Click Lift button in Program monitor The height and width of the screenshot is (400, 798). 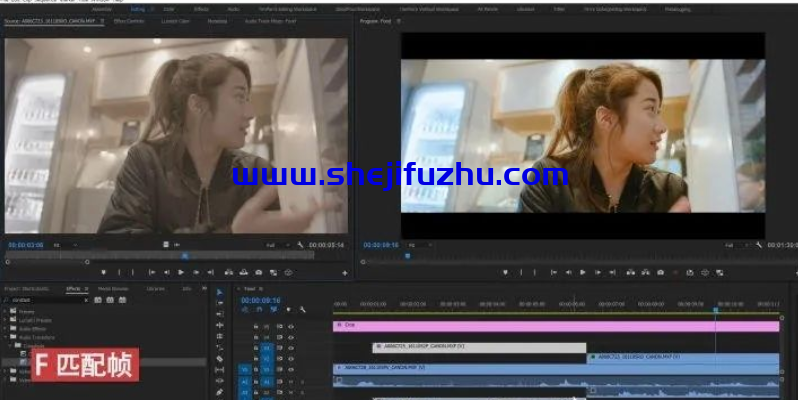click(x=631, y=272)
